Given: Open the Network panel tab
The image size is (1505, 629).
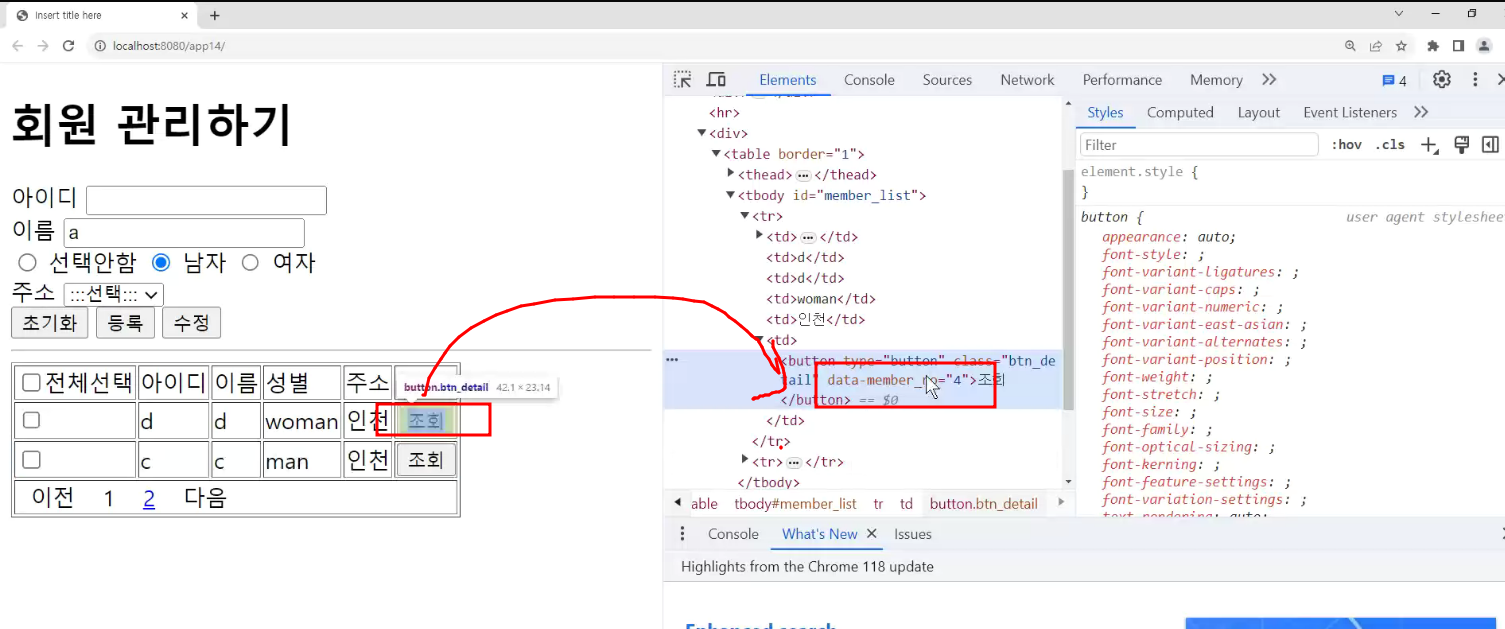Looking at the screenshot, I should [1027, 80].
